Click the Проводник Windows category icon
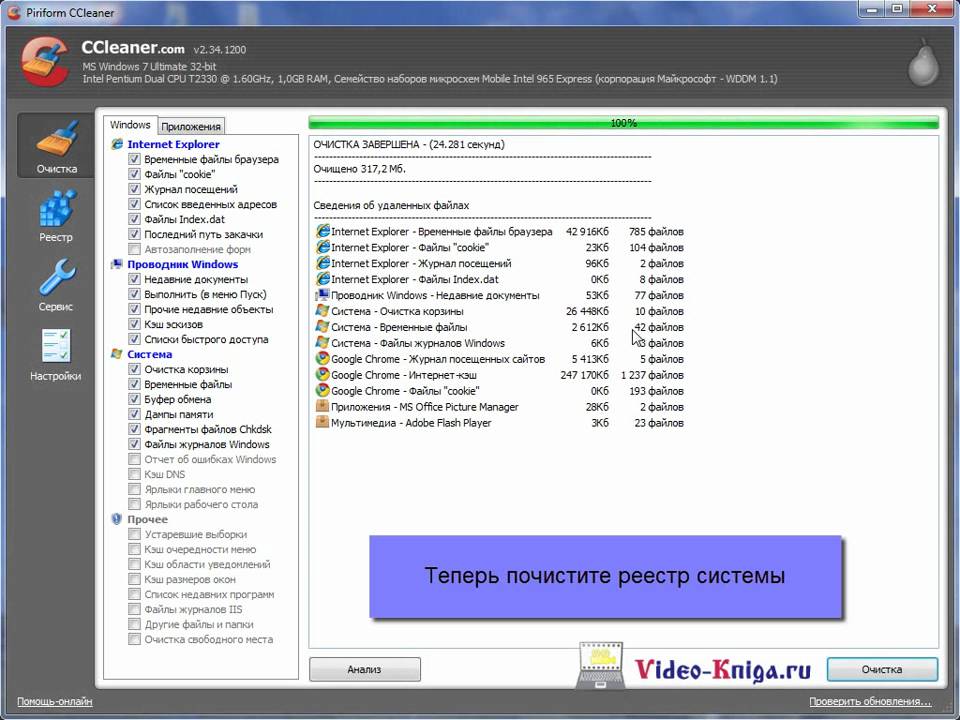The width and height of the screenshot is (960, 720). pyautogui.click(x=117, y=264)
